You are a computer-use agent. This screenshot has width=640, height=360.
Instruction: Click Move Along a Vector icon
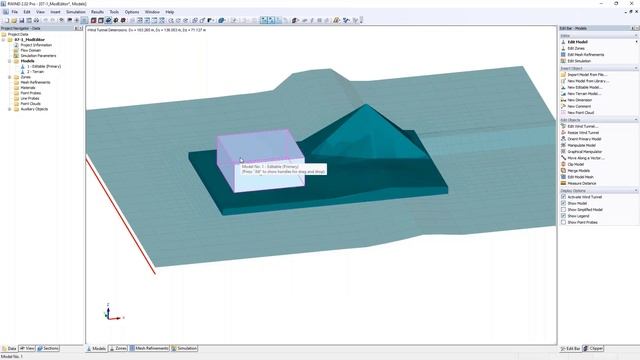tap(563, 158)
